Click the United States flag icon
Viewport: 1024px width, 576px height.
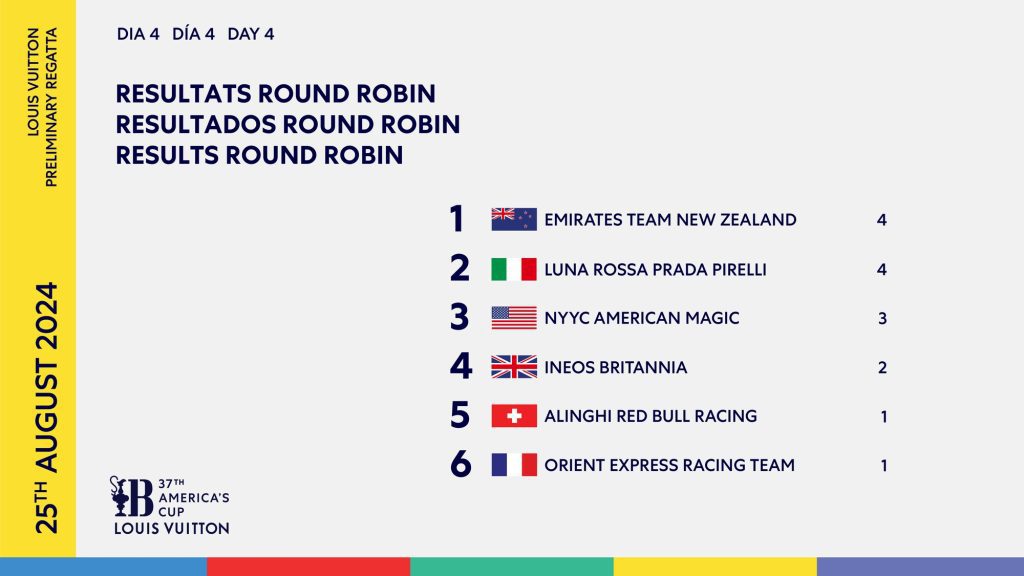pyautogui.click(x=514, y=318)
